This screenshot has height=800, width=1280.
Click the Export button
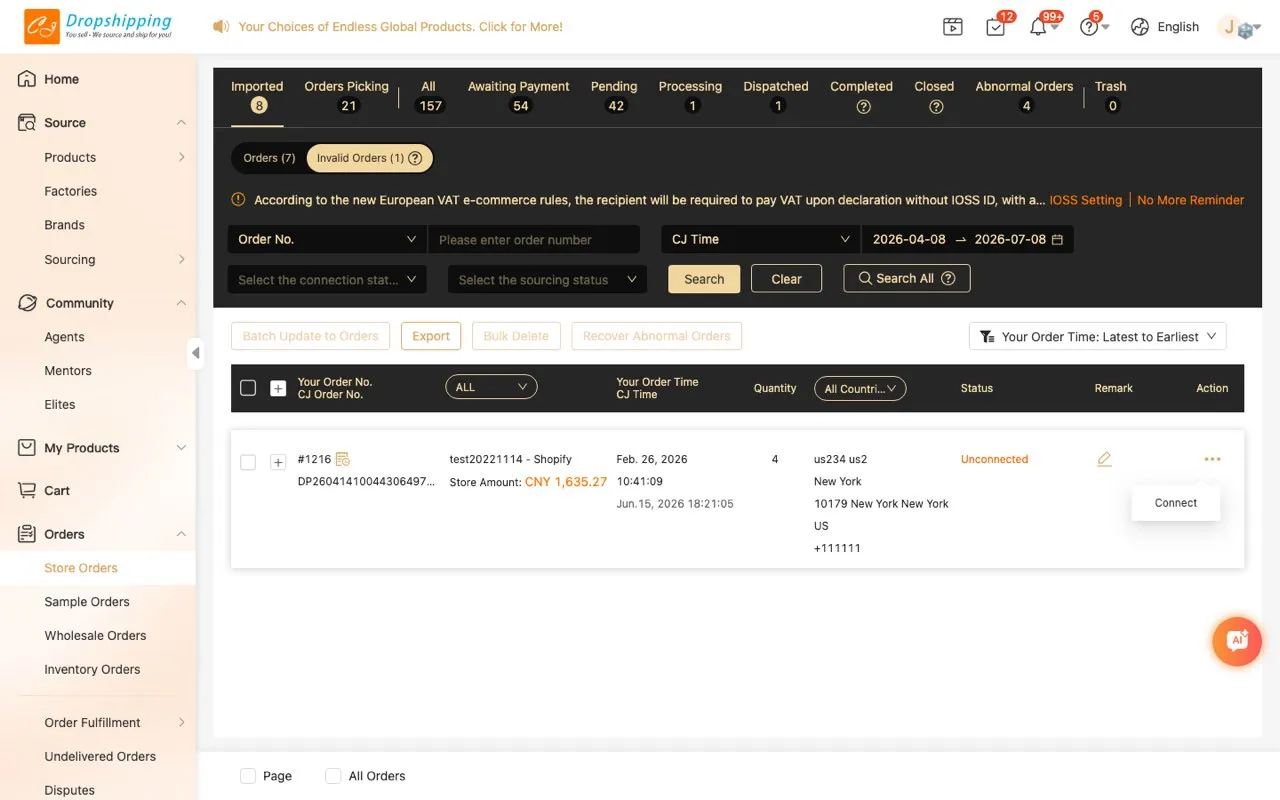[431, 336]
